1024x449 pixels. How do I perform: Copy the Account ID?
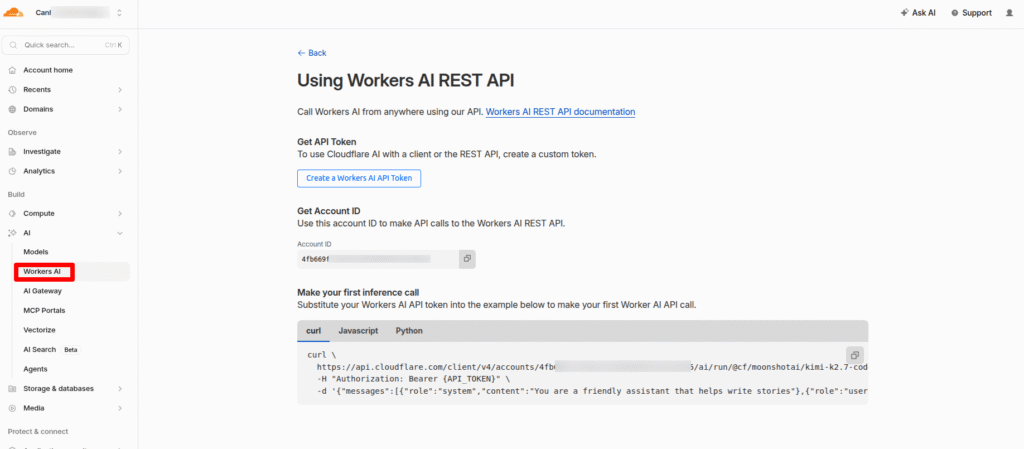(467, 259)
